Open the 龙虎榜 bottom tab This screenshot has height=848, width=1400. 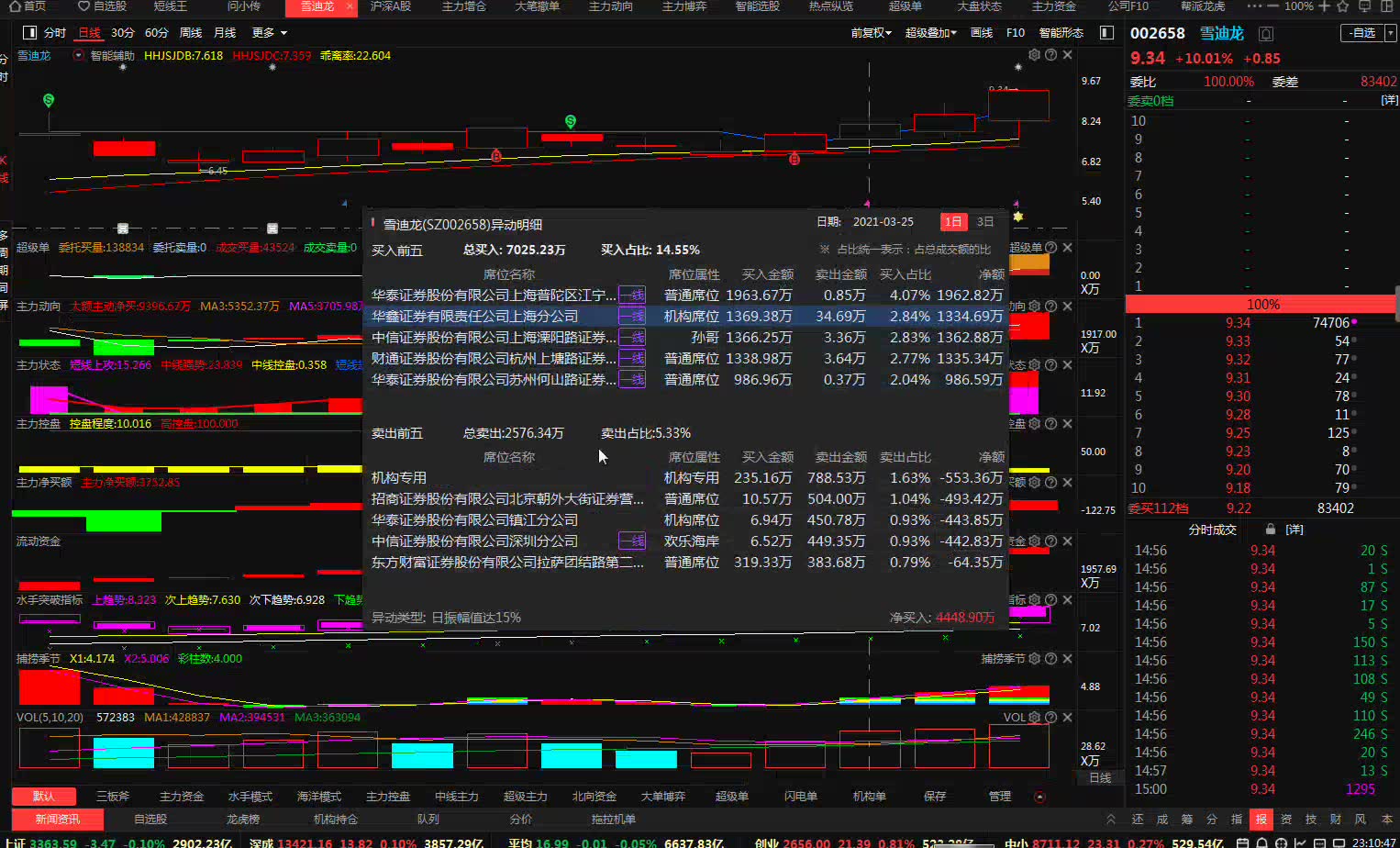tap(243, 820)
